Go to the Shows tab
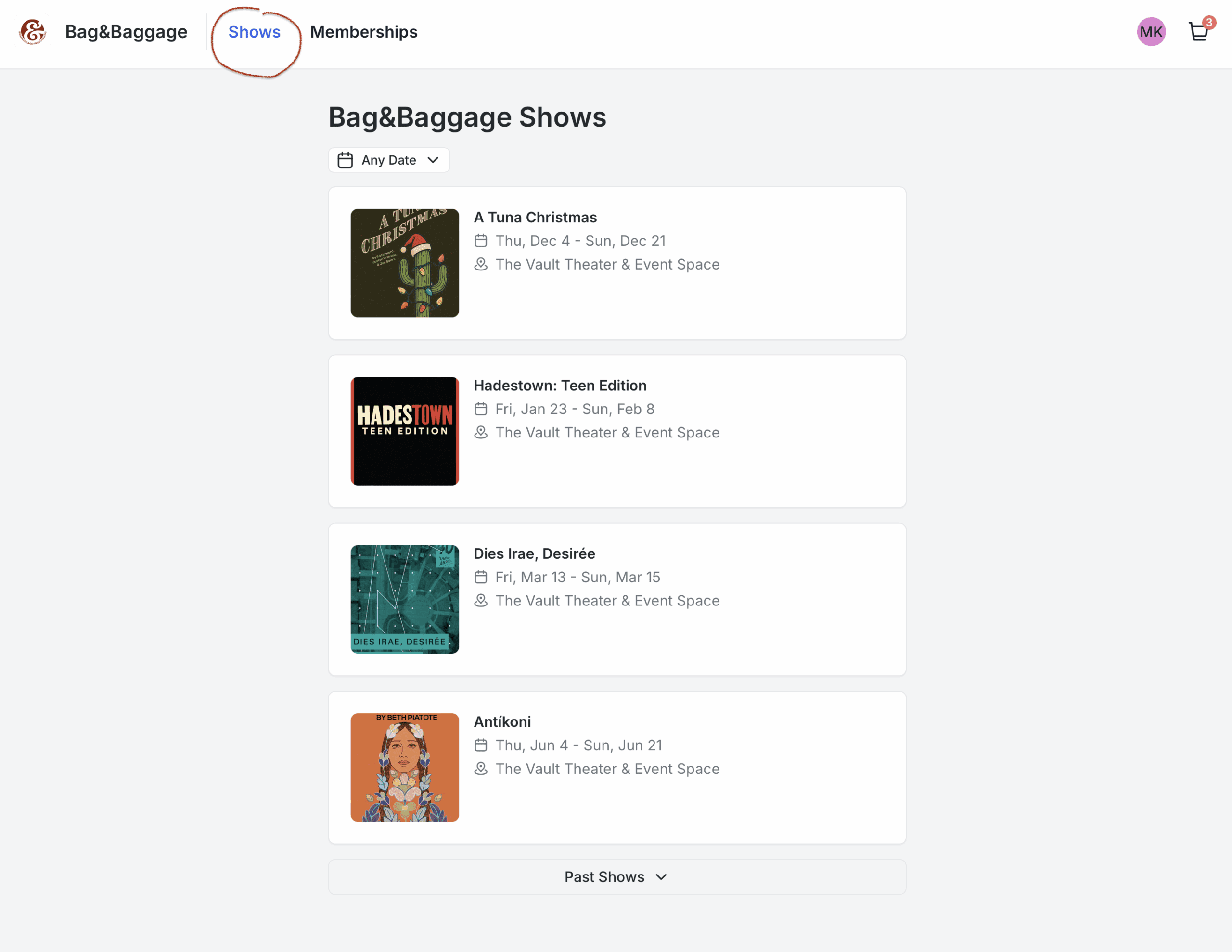This screenshot has height=952, width=1232. coord(255,32)
